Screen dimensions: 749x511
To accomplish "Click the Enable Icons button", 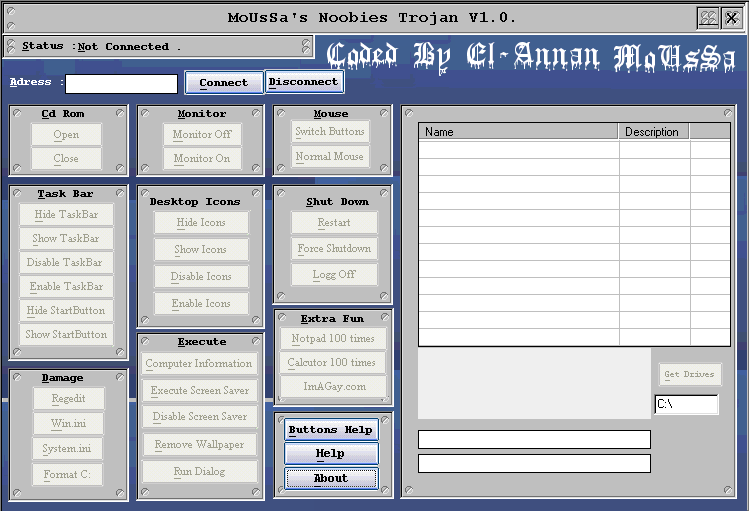I will pos(201,304).
